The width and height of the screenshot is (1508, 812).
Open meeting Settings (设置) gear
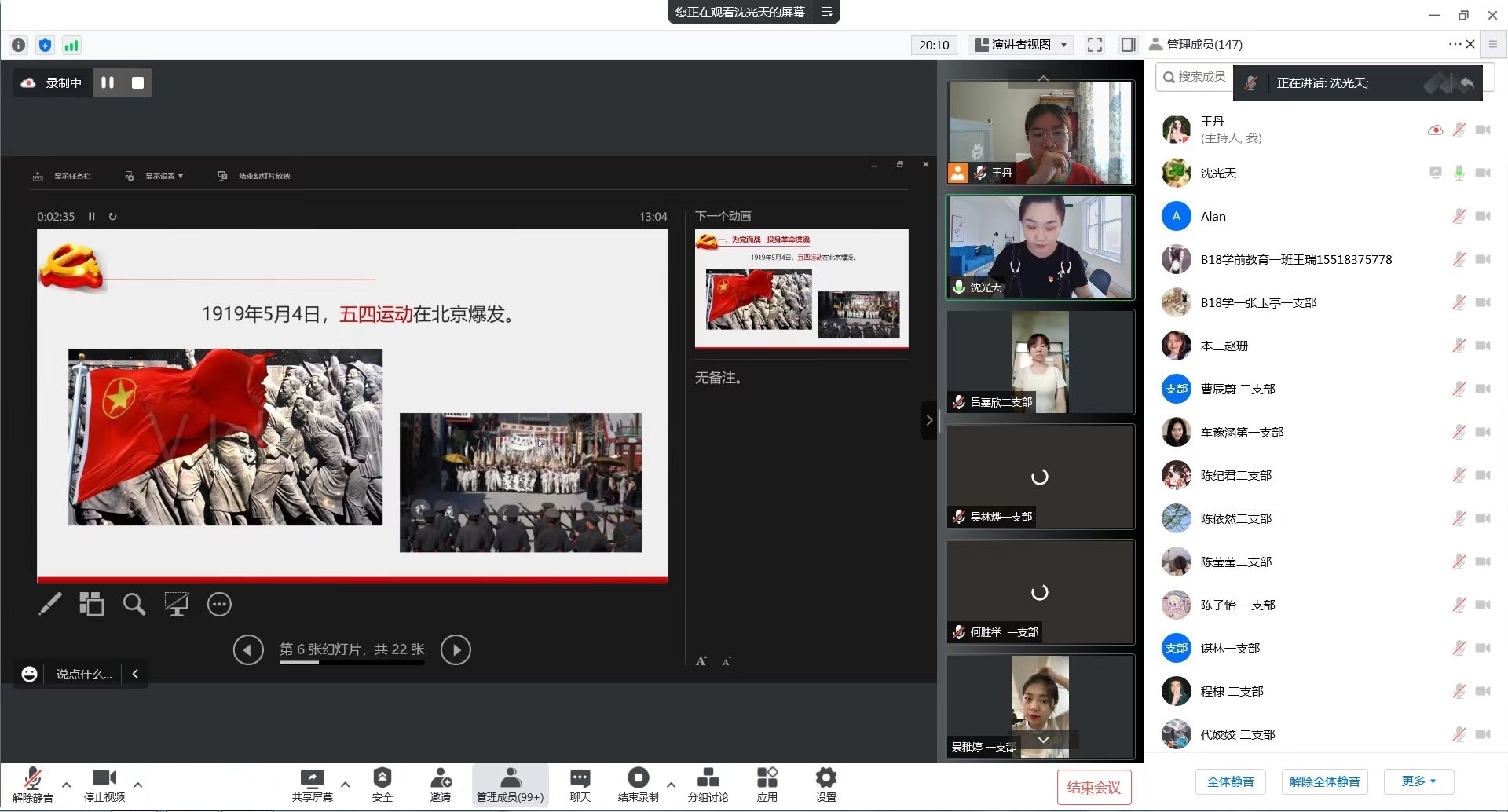[x=825, y=779]
